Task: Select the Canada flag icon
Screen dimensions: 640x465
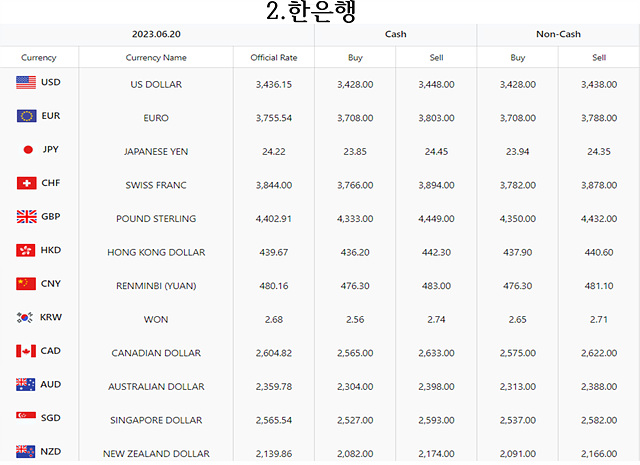Action: coord(26,351)
